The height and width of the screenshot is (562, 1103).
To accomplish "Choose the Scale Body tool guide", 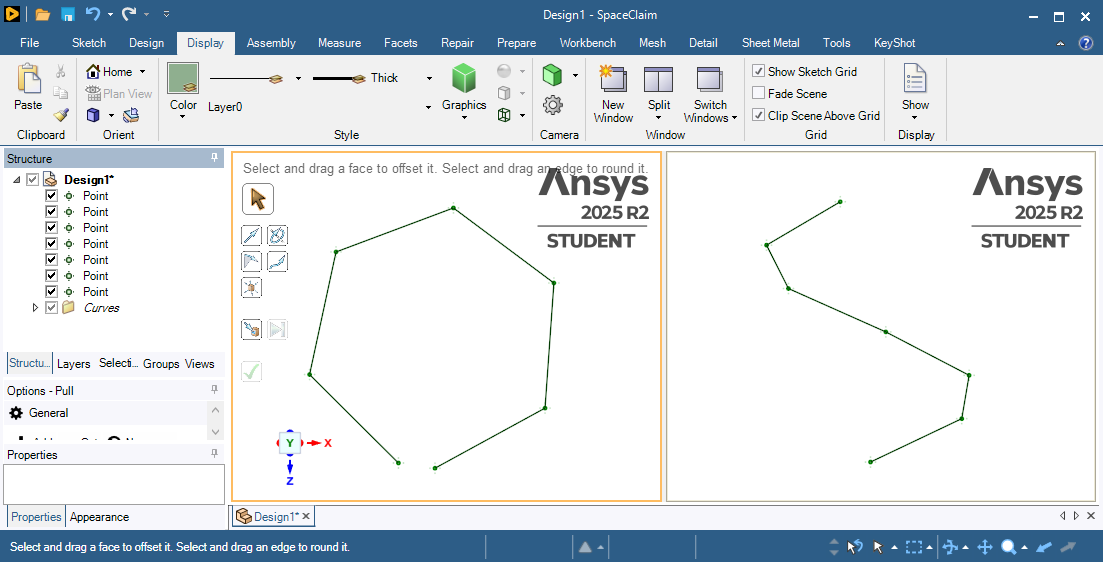I will coord(251,288).
